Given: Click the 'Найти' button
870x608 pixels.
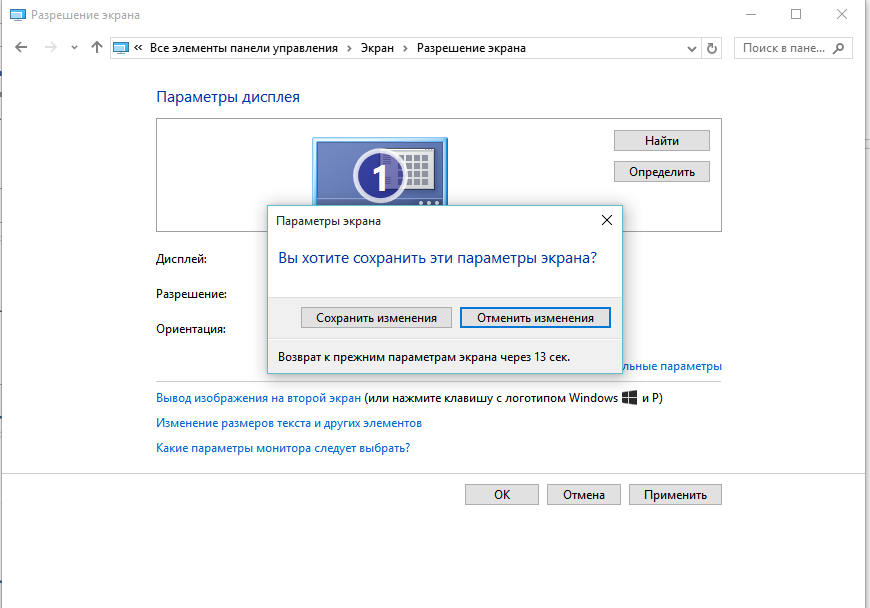Looking at the screenshot, I should (x=661, y=141).
